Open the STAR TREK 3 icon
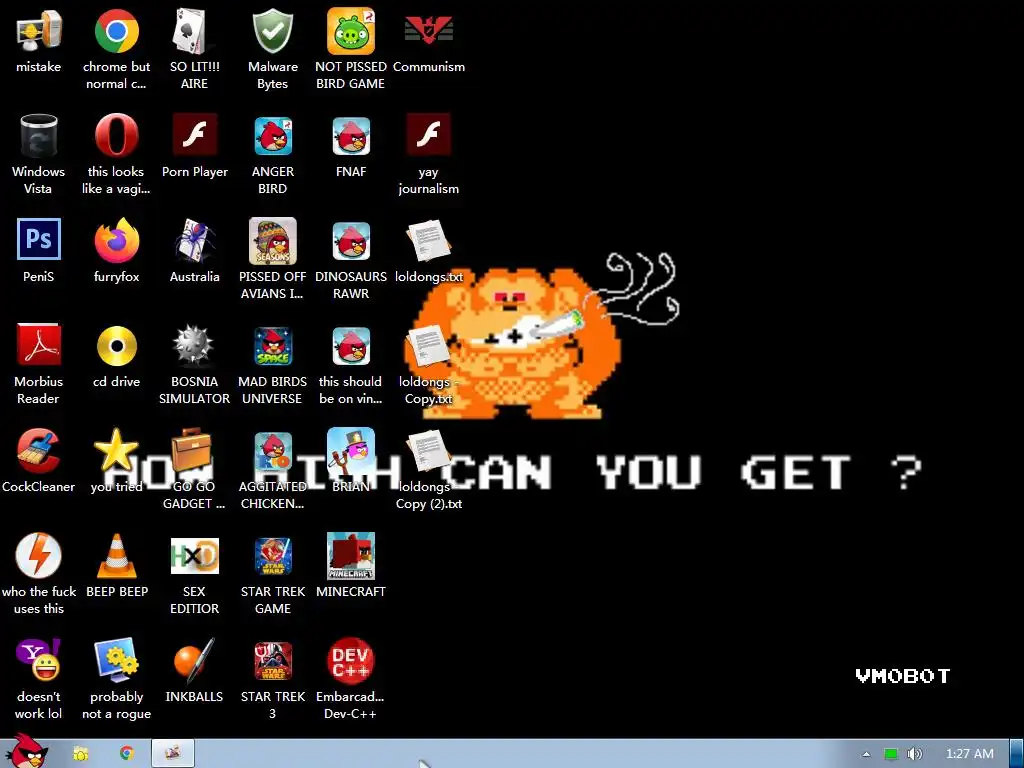 tap(272, 661)
